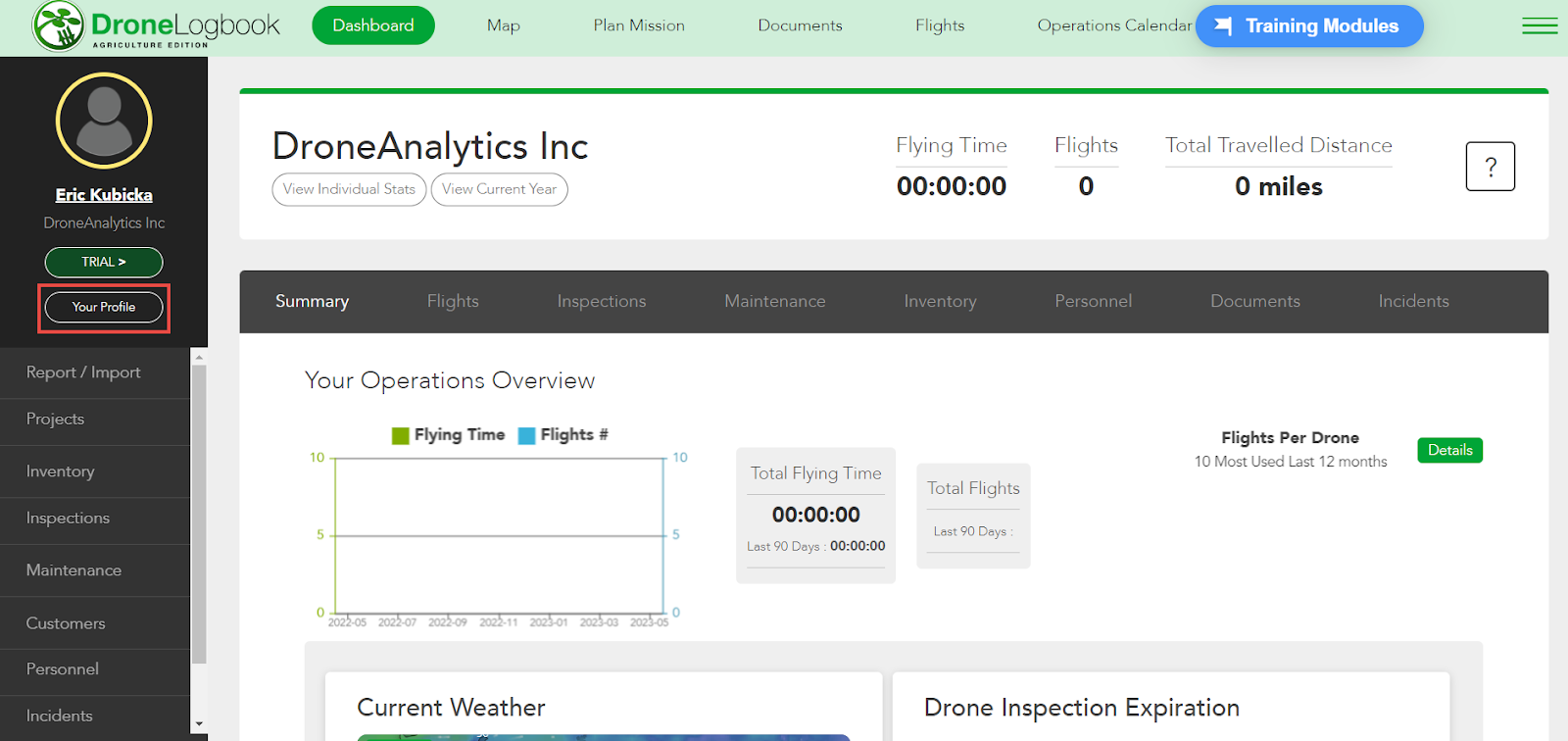Open the hamburger menu icon
This screenshot has height=741, width=1568.
click(1540, 25)
